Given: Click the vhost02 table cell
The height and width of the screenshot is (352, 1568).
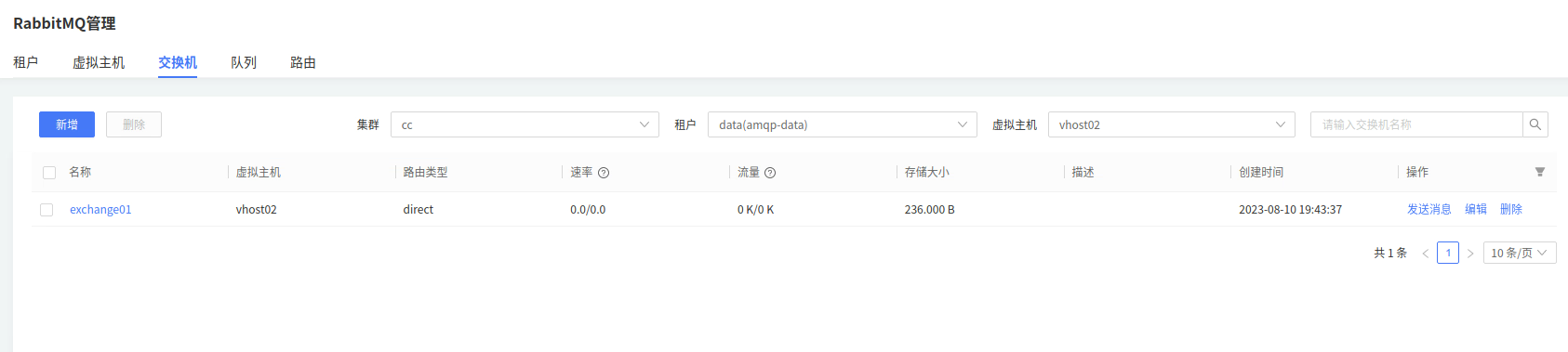Looking at the screenshot, I should click(x=257, y=210).
